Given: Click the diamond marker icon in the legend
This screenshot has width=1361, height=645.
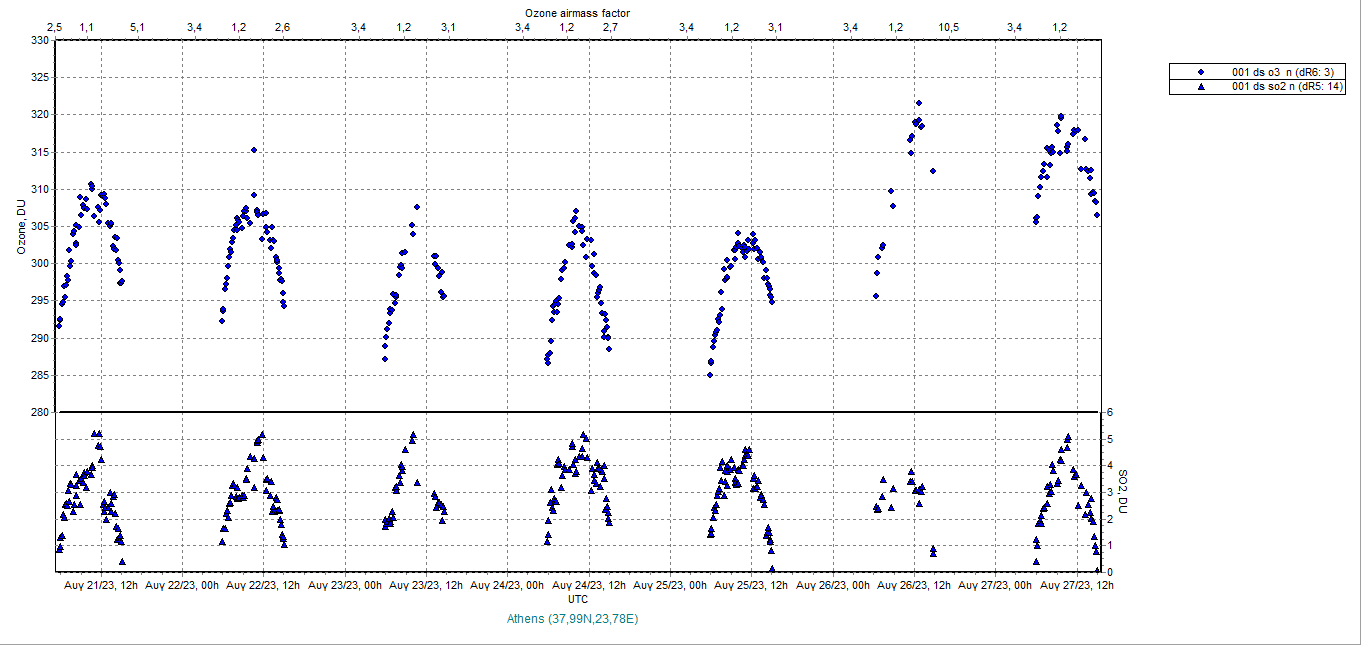Looking at the screenshot, I should click(x=1201, y=72).
